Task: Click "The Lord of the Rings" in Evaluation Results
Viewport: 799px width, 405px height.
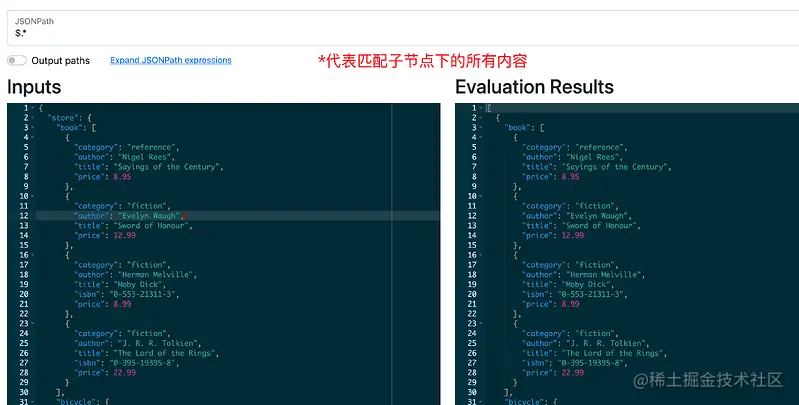Action: pos(612,353)
